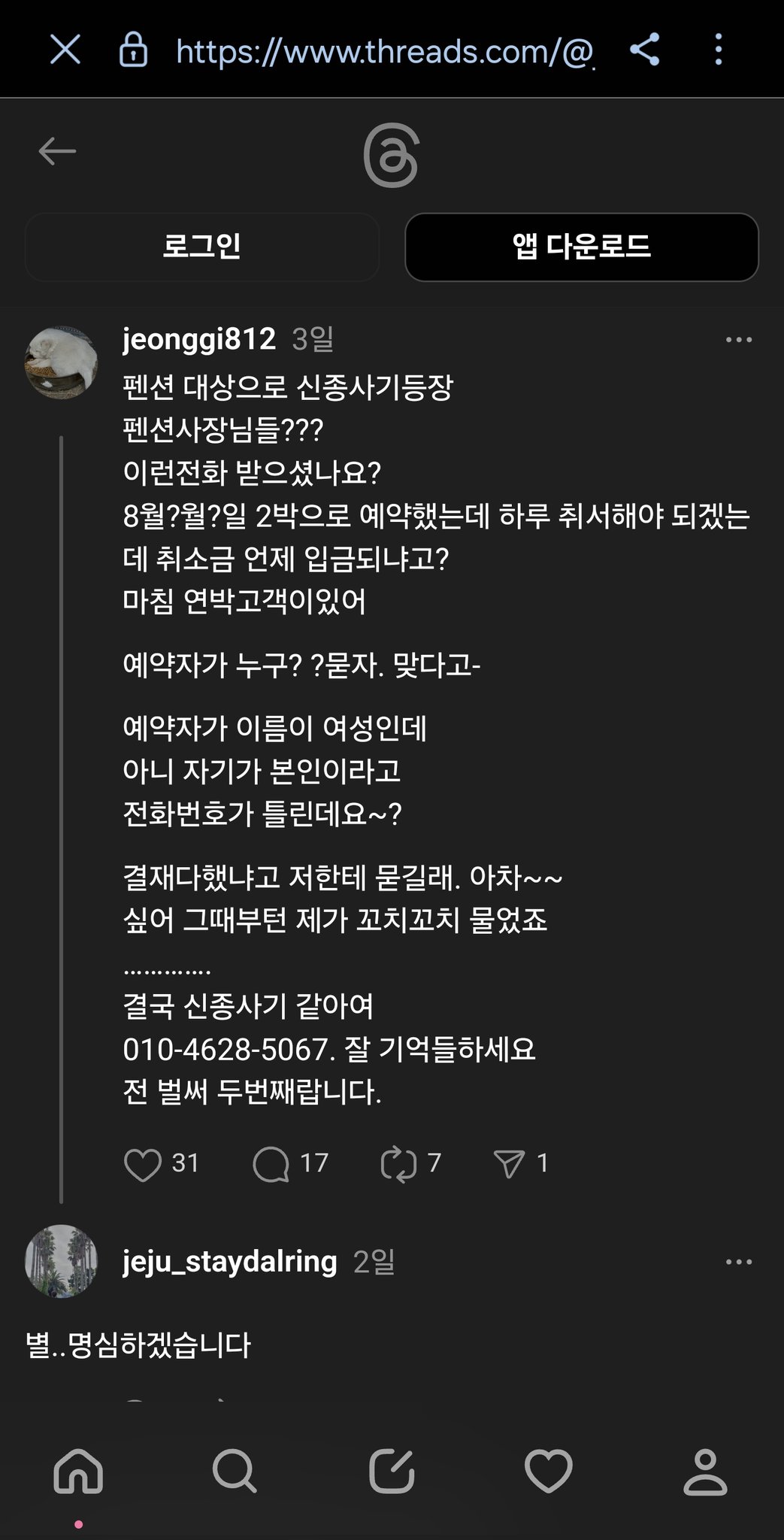
Task: Open jeonggi812's profile picture
Action: click(62, 362)
